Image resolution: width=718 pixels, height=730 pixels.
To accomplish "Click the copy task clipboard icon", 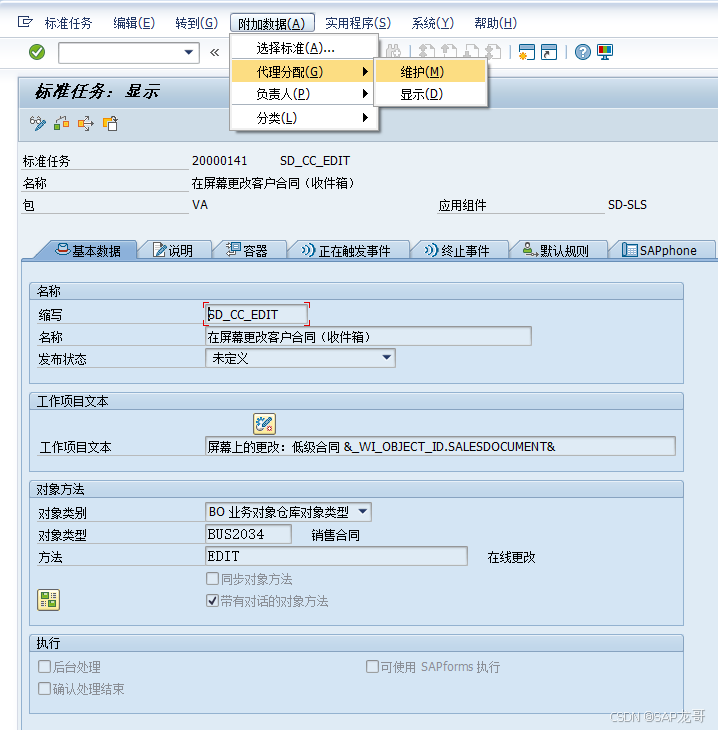I will [x=110, y=123].
